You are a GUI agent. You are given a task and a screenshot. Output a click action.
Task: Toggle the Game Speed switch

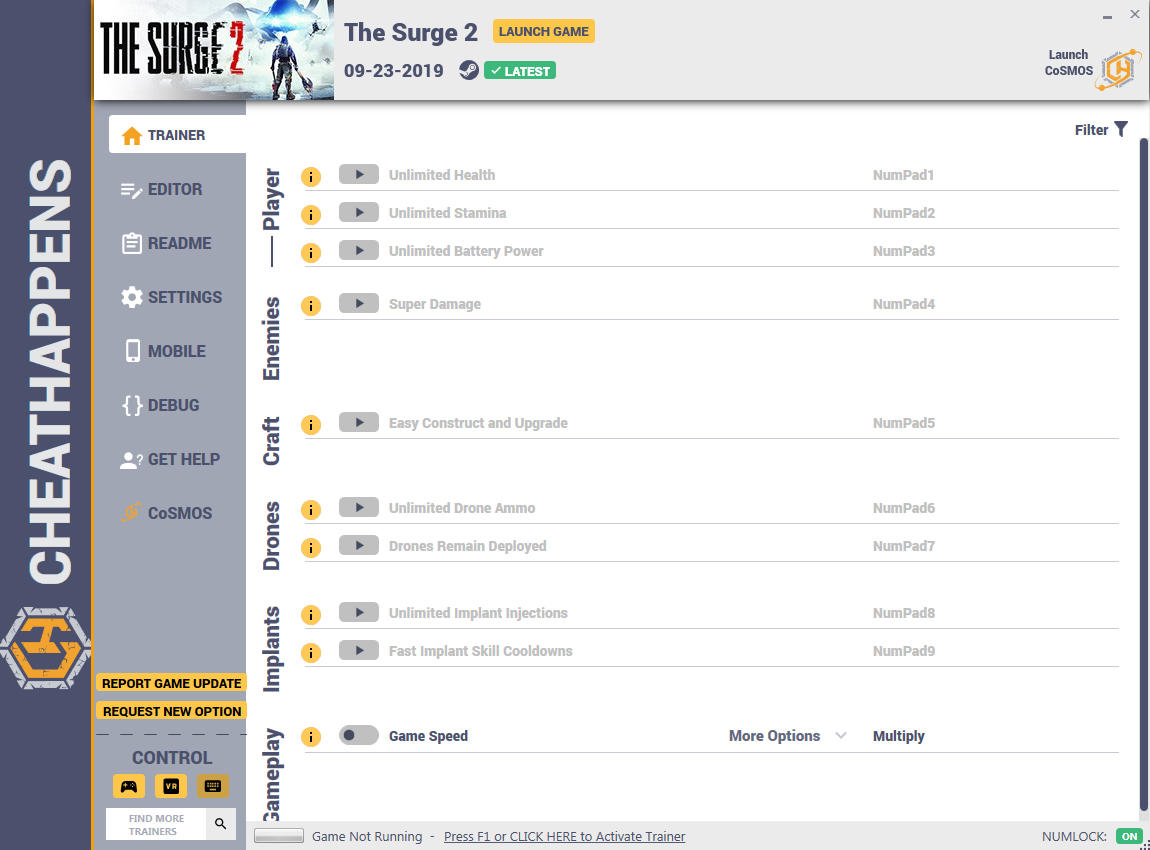click(x=359, y=735)
